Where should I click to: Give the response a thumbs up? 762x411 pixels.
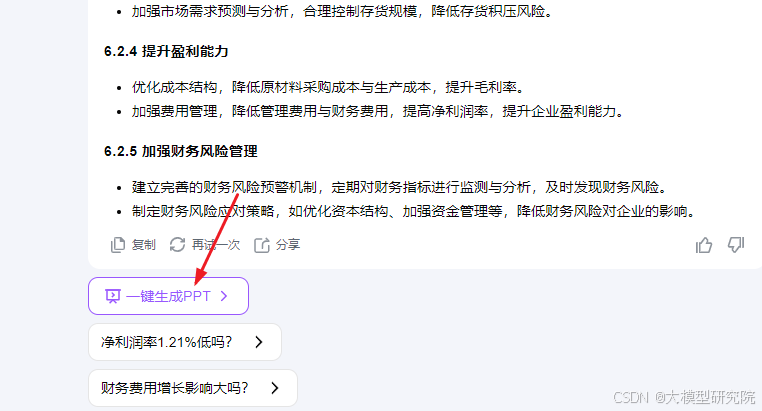click(x=704, y=245)
